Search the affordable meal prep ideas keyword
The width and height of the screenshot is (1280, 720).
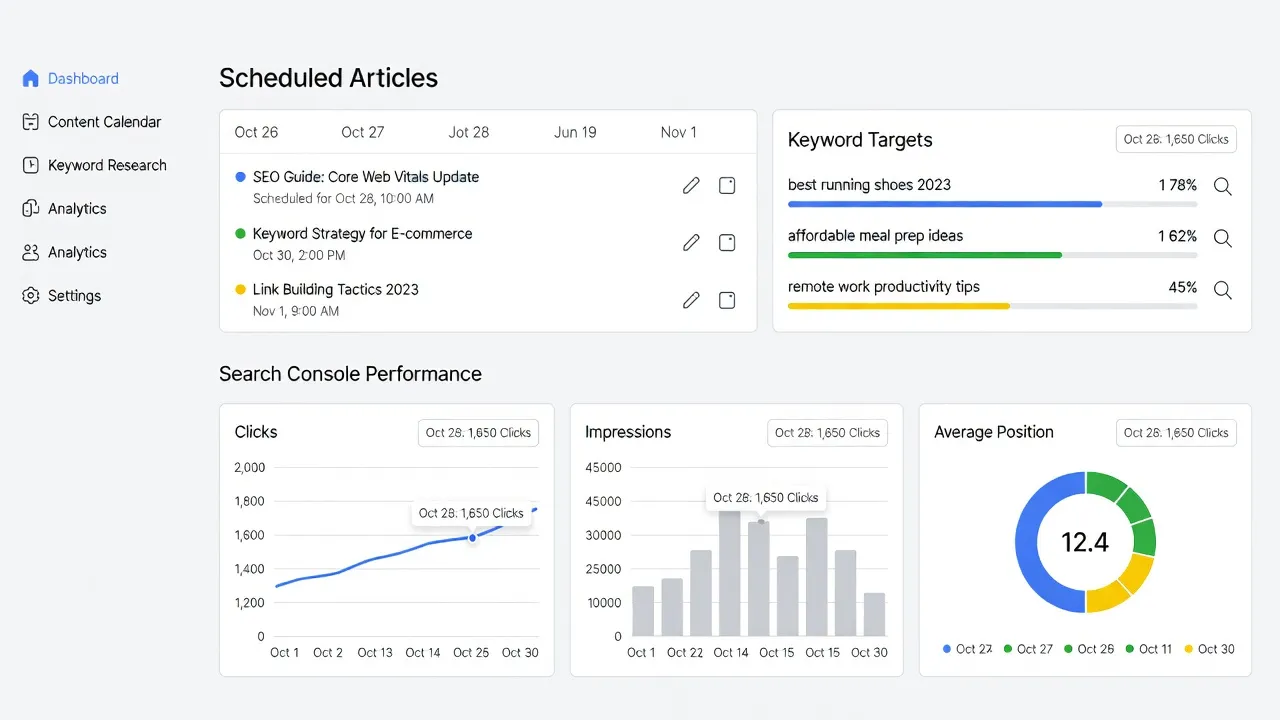point(1222,238)
